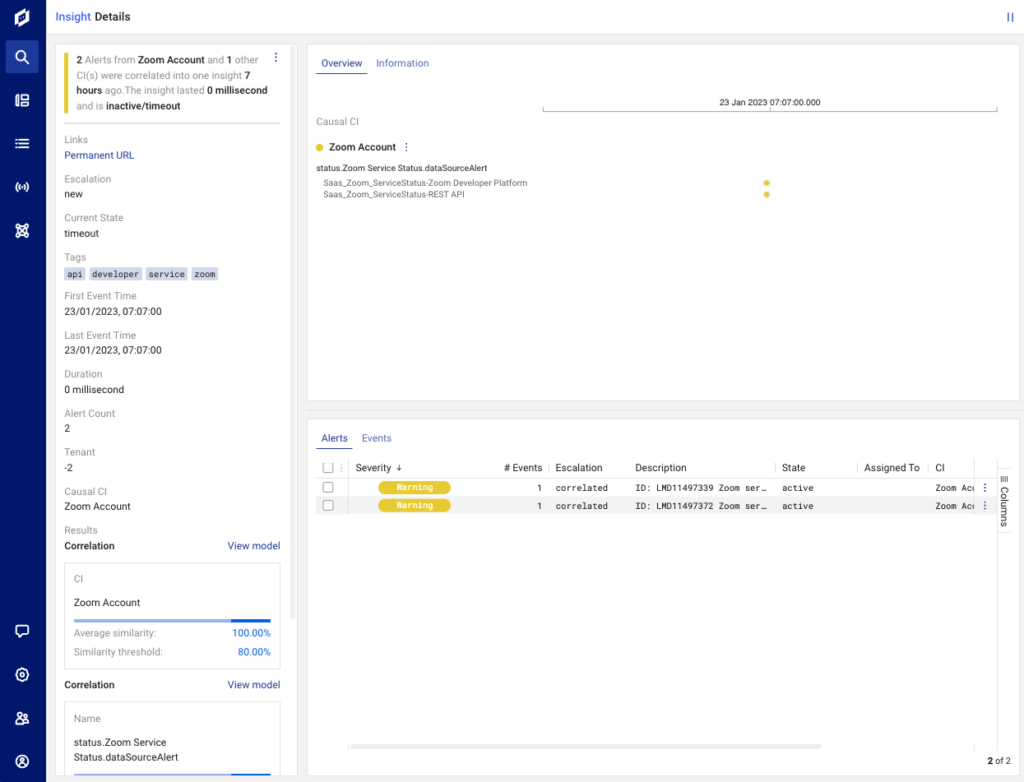
Task: Click View model for CI correlation
Action: 253,546
